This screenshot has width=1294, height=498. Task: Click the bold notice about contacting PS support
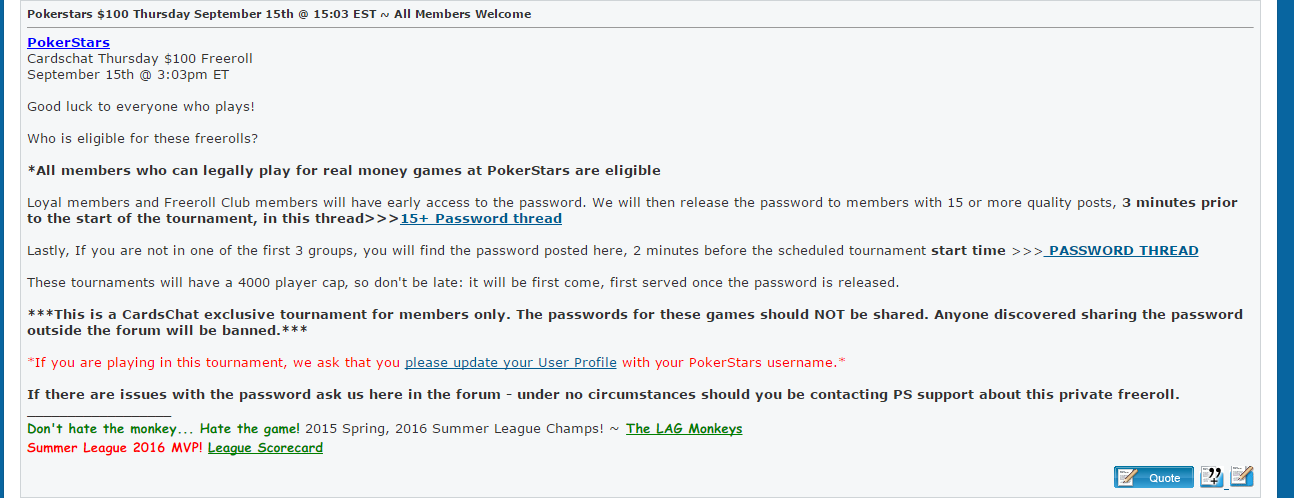(603, 394)
